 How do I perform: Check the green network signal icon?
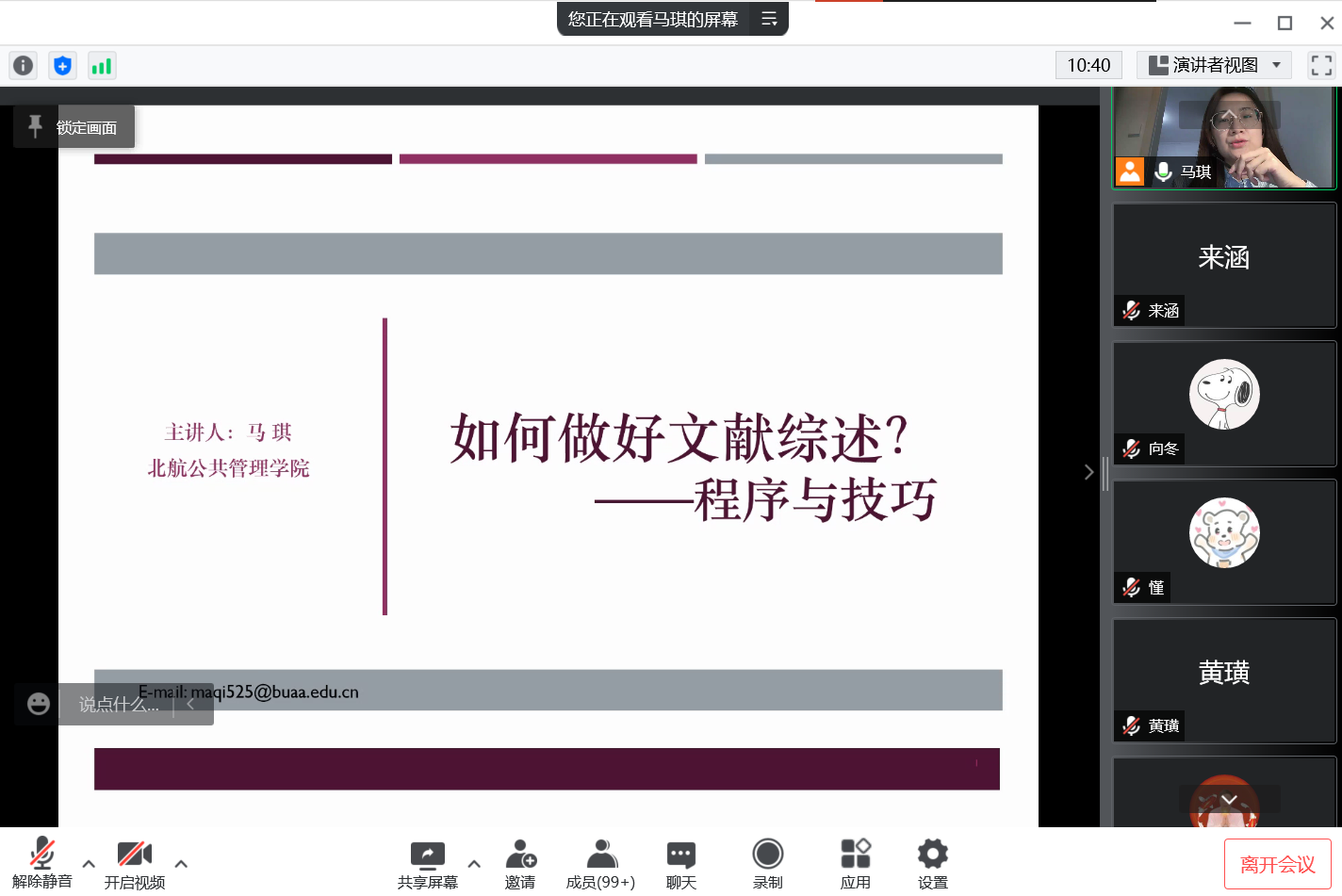point(101,65)
